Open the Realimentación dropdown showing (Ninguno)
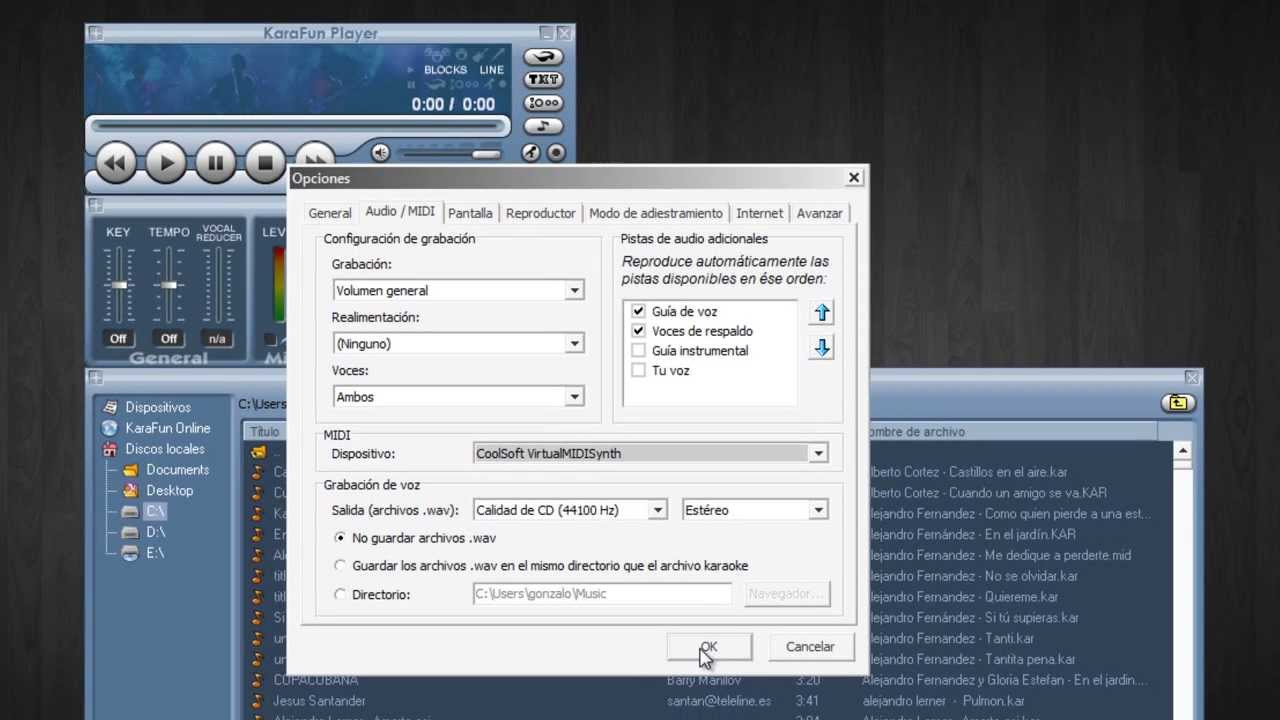The width and height of the screenshot is (1280, 720). point(459,343)
